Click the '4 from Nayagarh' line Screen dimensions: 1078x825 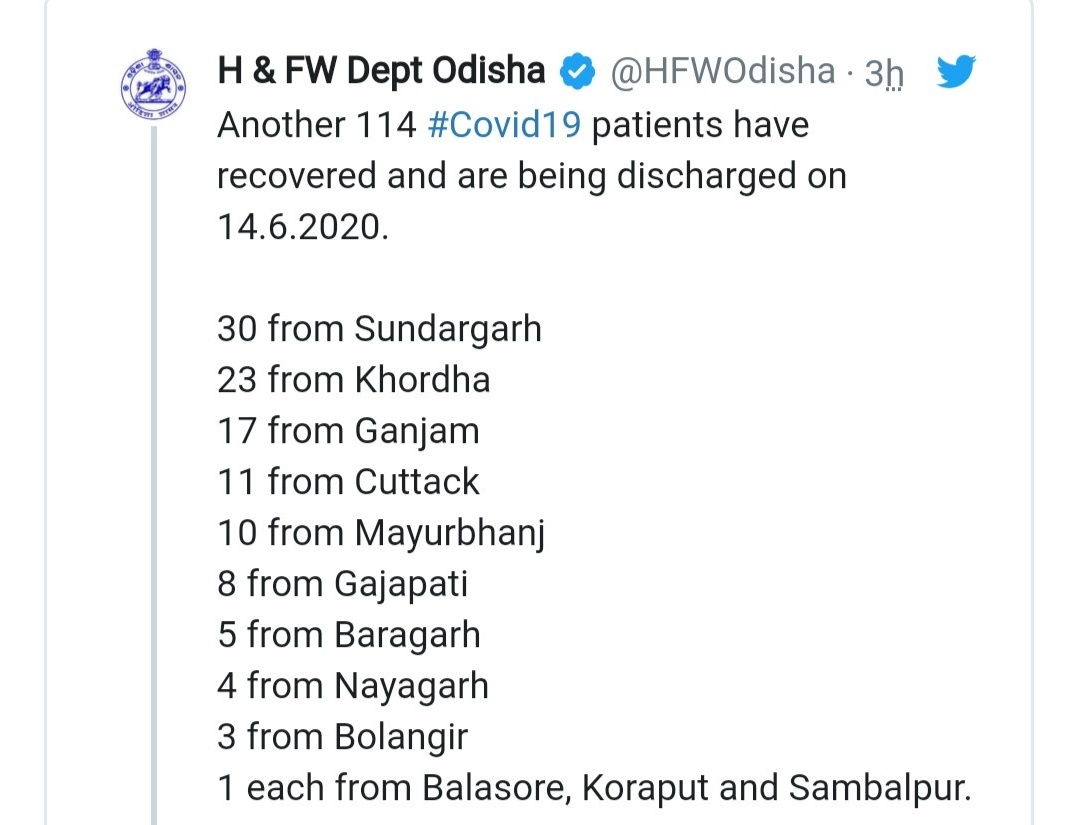pos(353,686)
